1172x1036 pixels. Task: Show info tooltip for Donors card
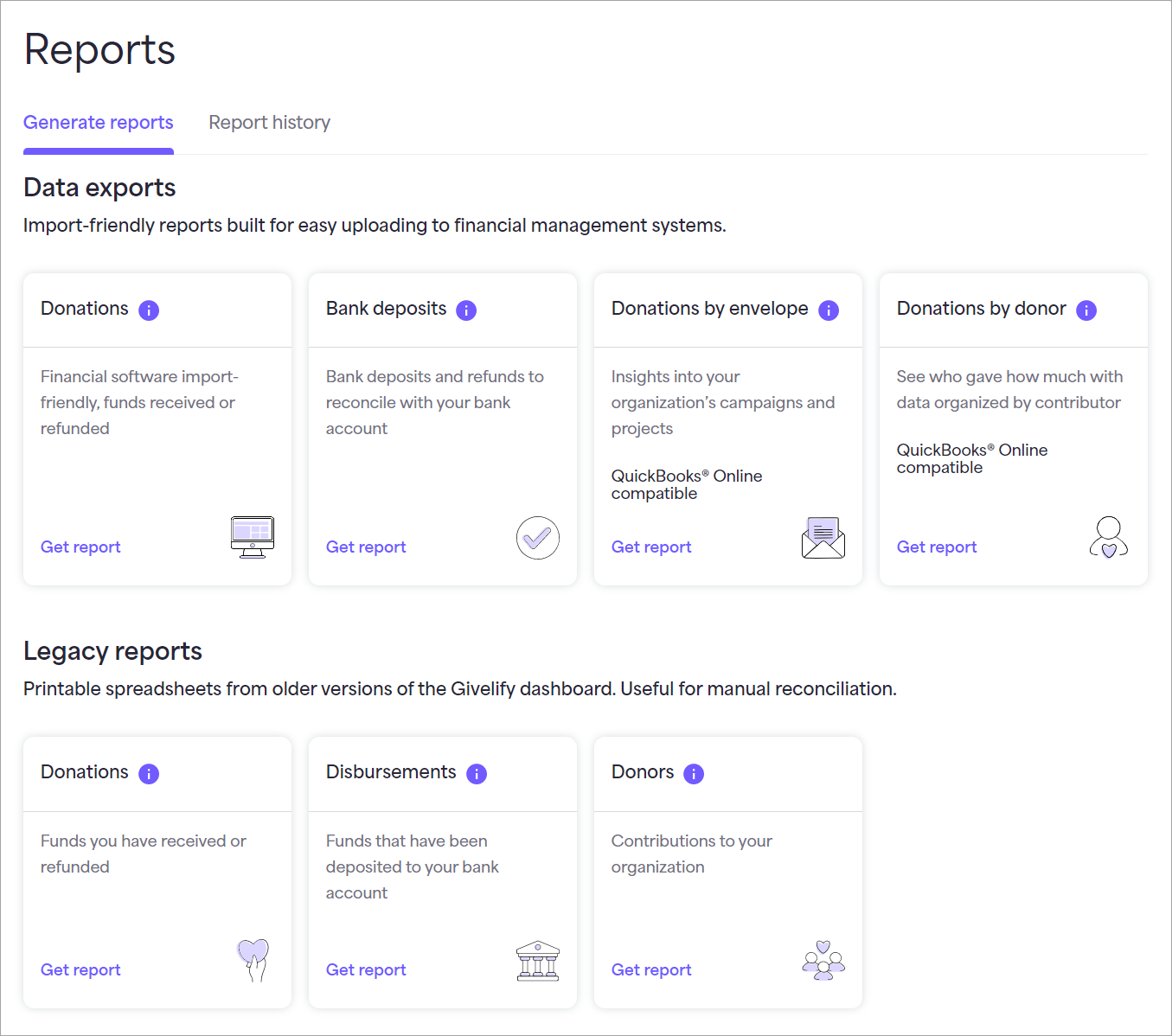coord(694,773)
